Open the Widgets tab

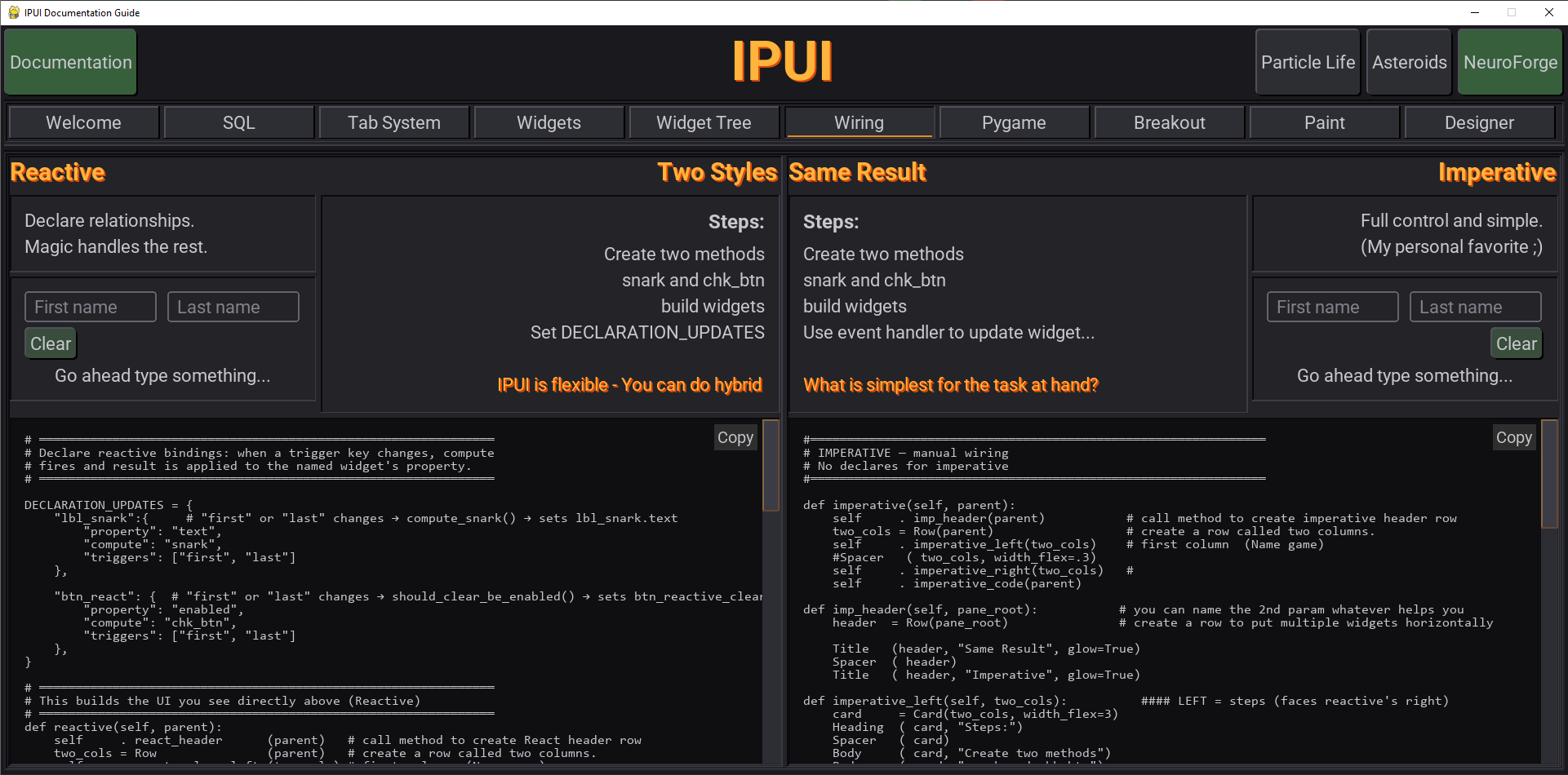tap(549, 122)
